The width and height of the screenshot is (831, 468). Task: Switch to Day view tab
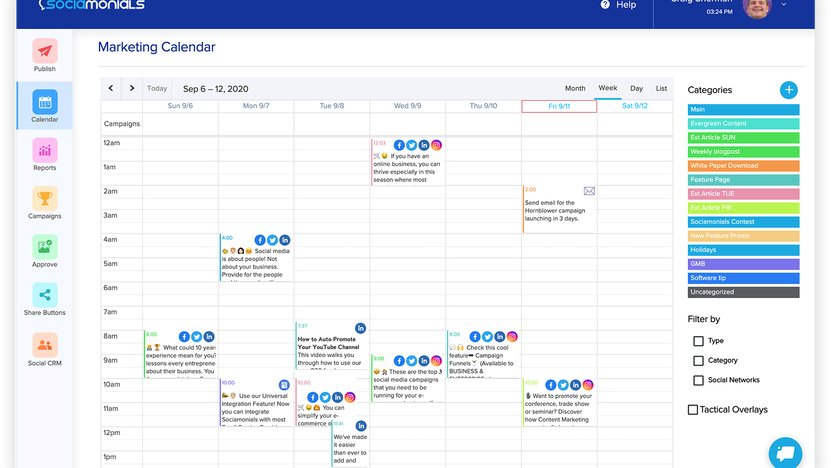(x=636, y=88)
